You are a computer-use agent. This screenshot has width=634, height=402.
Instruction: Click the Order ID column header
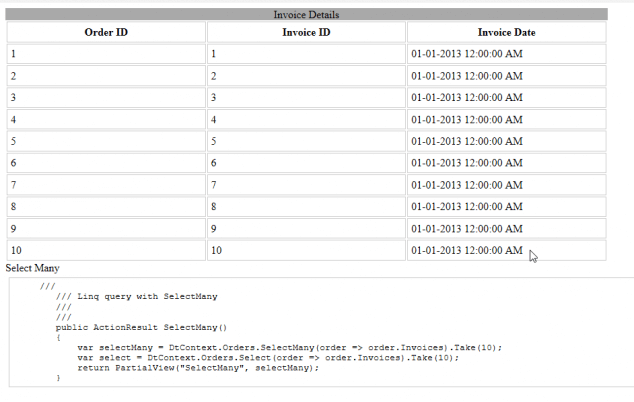[x=106, y=32]
